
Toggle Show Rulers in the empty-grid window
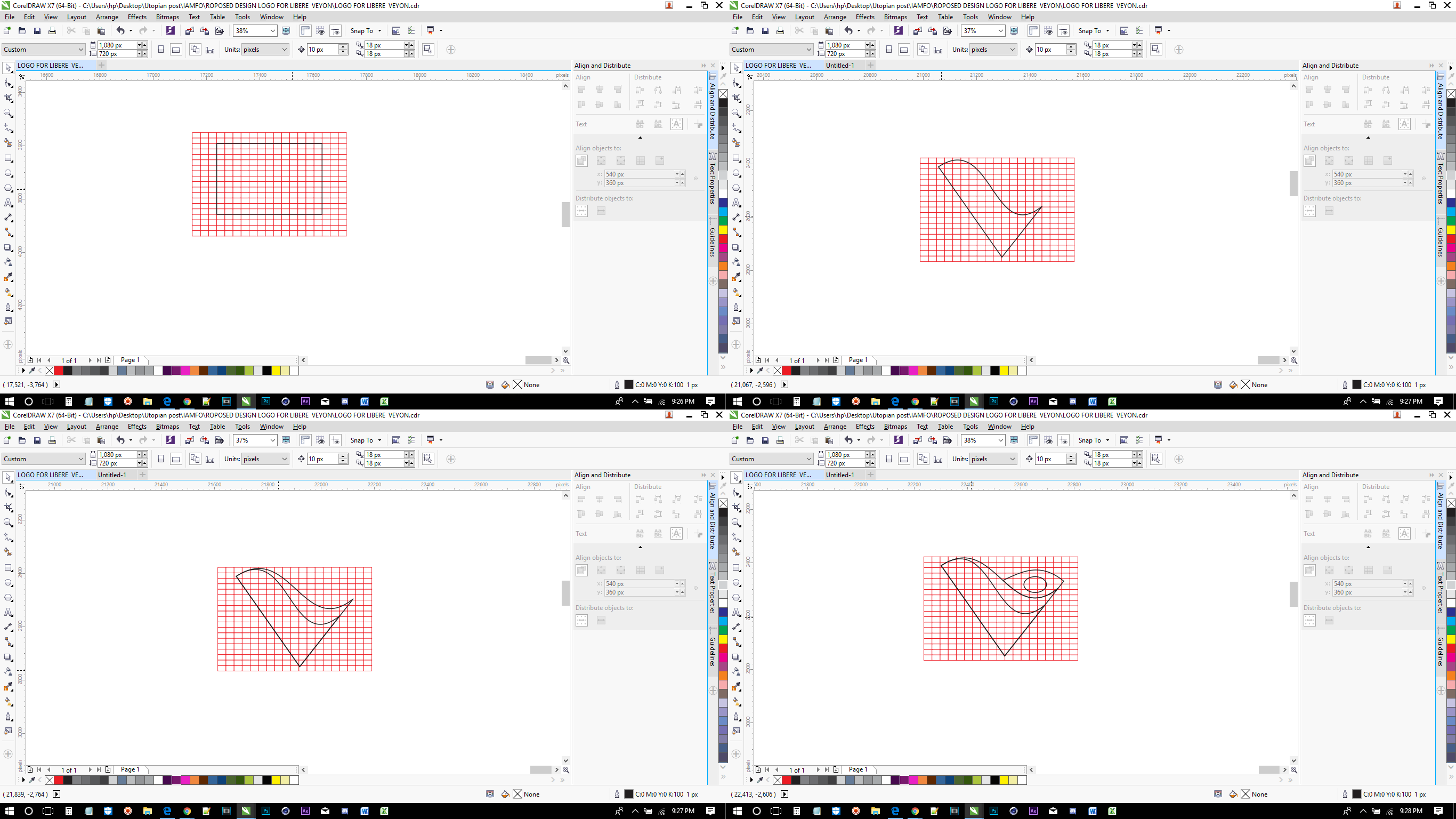[306, 30]
